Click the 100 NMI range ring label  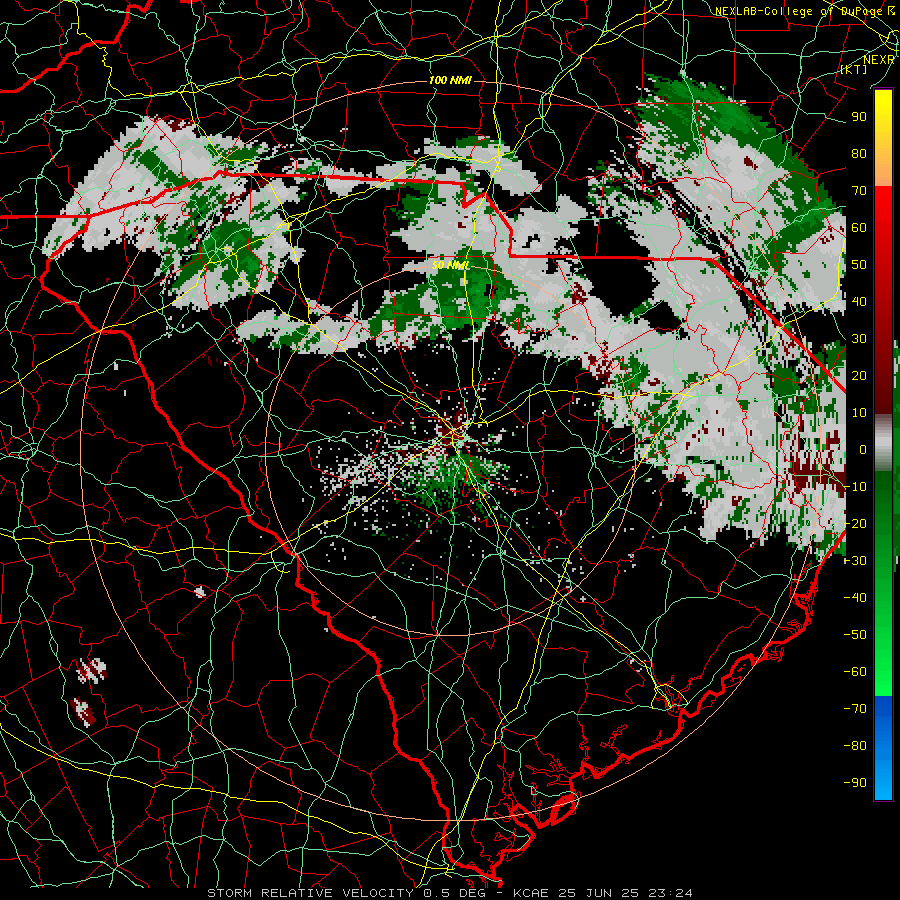450,80
